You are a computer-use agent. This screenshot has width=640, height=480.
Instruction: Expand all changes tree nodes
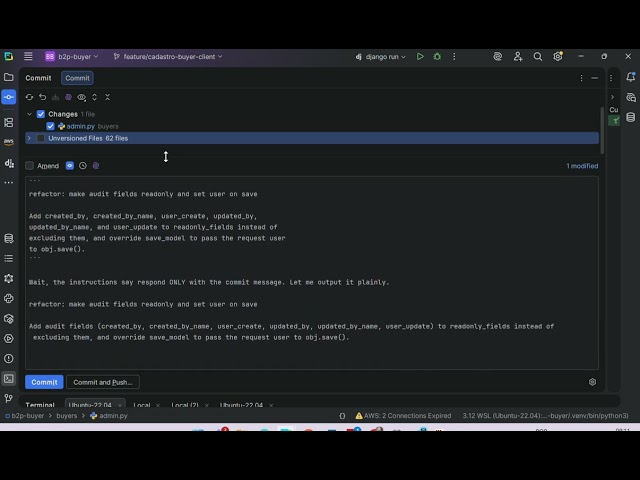94,97
